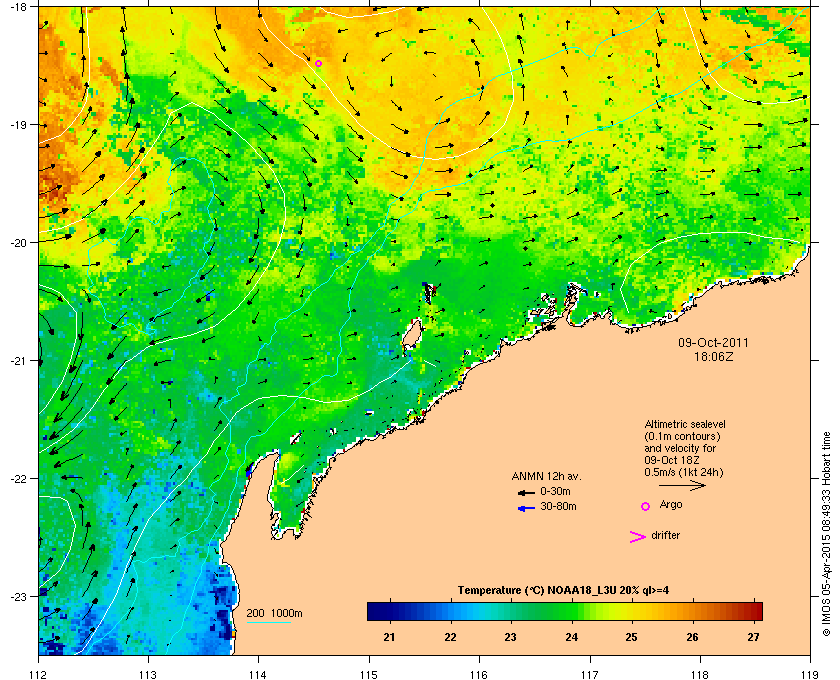Click the magenta Argo circle on the map

point(318,63)
